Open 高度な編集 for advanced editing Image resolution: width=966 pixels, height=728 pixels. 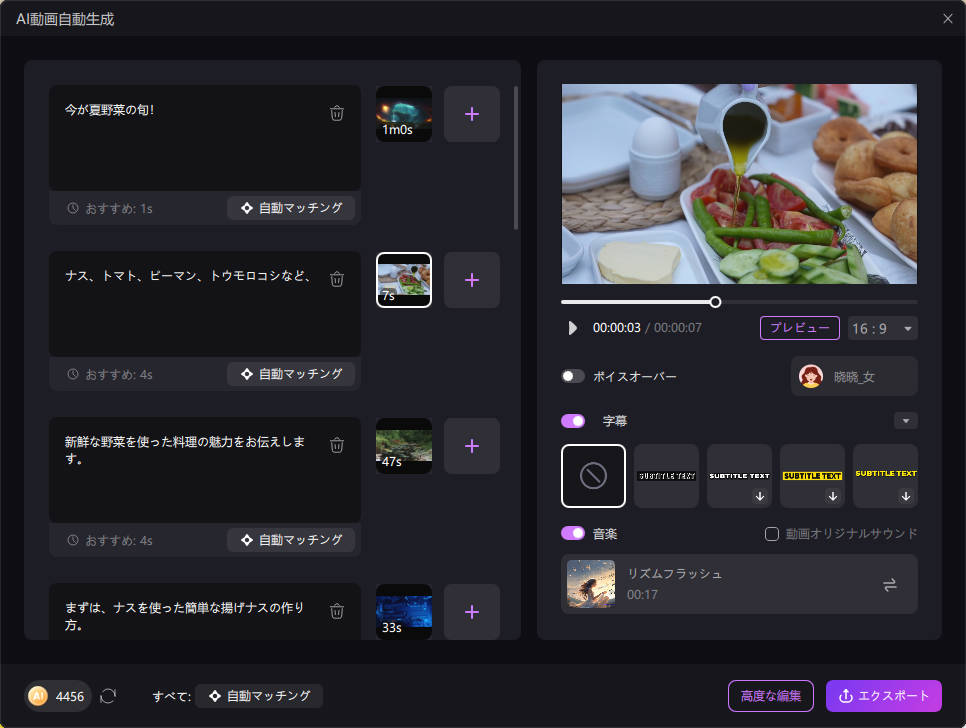(771, 696)
